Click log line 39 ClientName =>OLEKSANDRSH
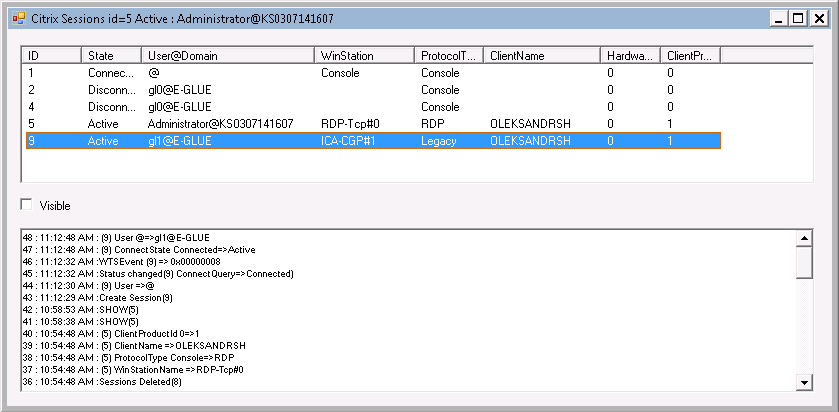 [134, 346]
